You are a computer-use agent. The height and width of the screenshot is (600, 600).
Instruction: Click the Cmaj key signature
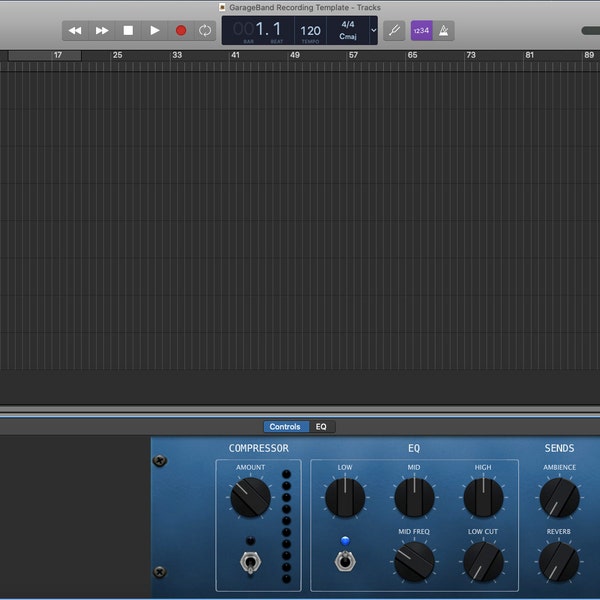(348, 37)
